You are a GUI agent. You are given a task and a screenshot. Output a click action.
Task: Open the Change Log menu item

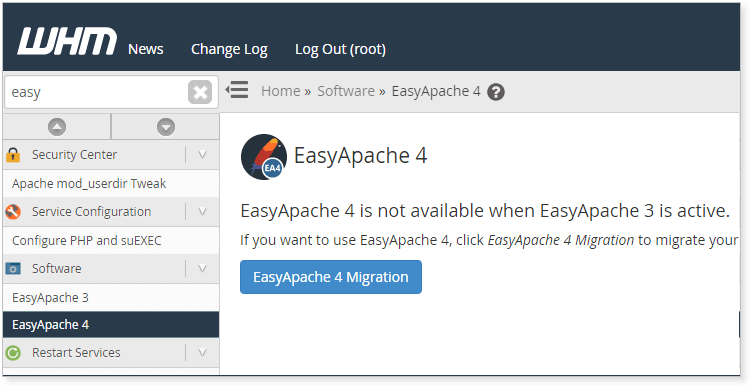click(229, 49)
